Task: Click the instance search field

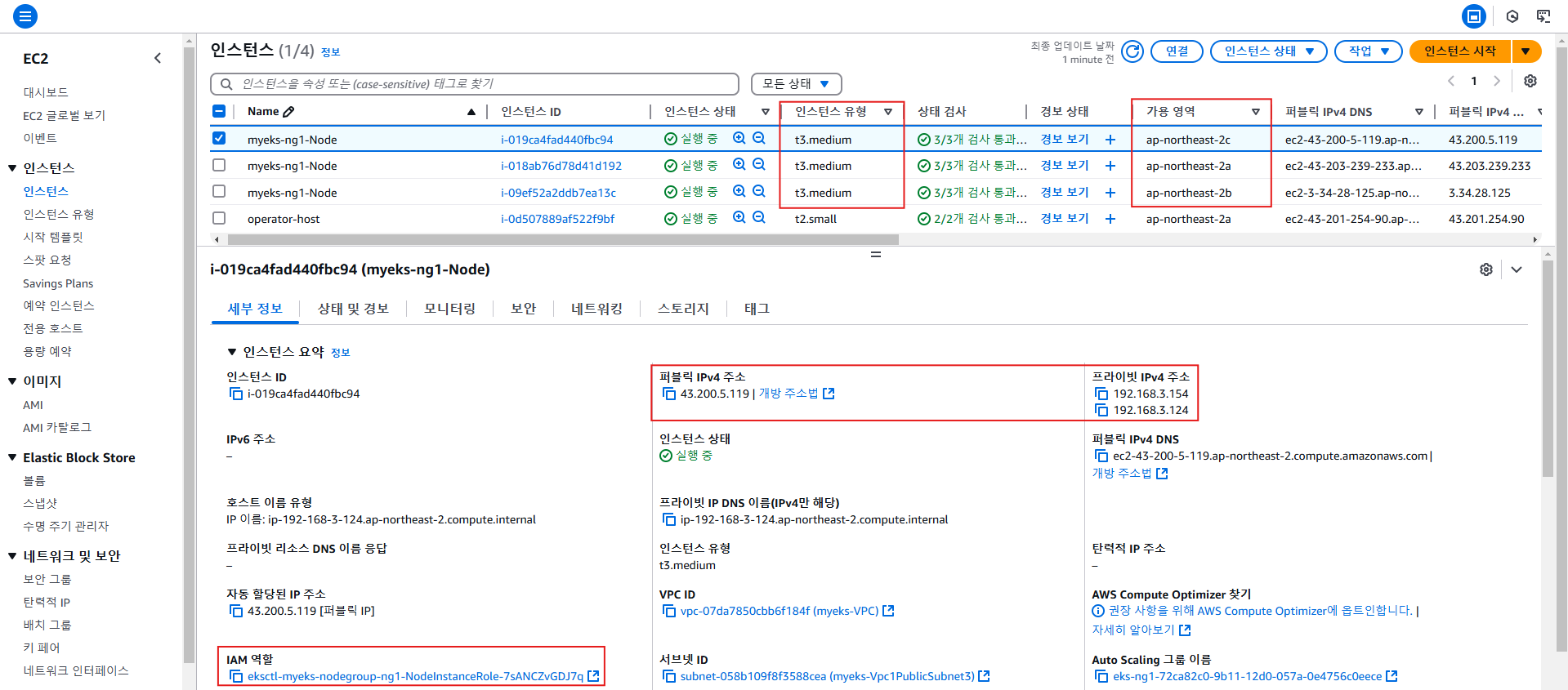Action: pyautogui.click(x=475, y=83)
